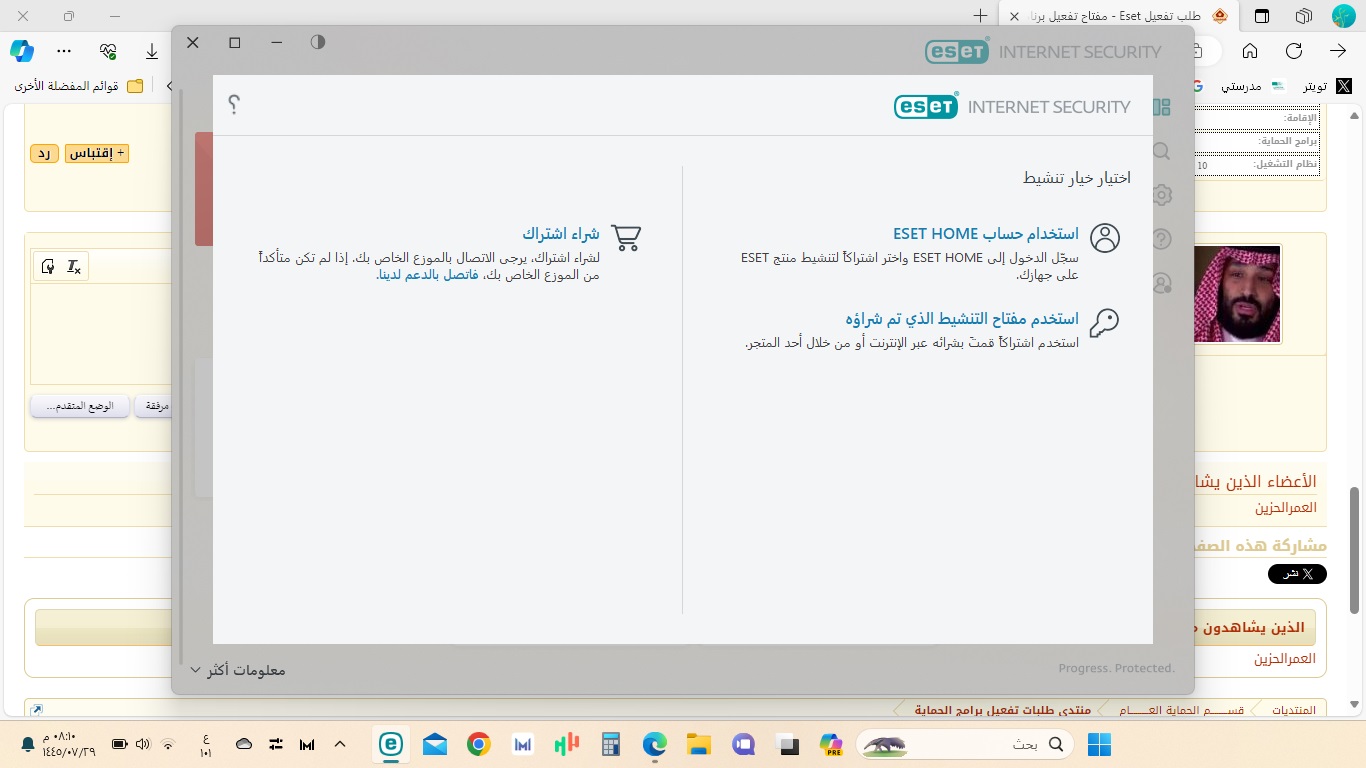The image size is (1366, 768).
Task: Switch to the 'طلب تفعيل Eset' browser tab
Action: [1119, 16]
